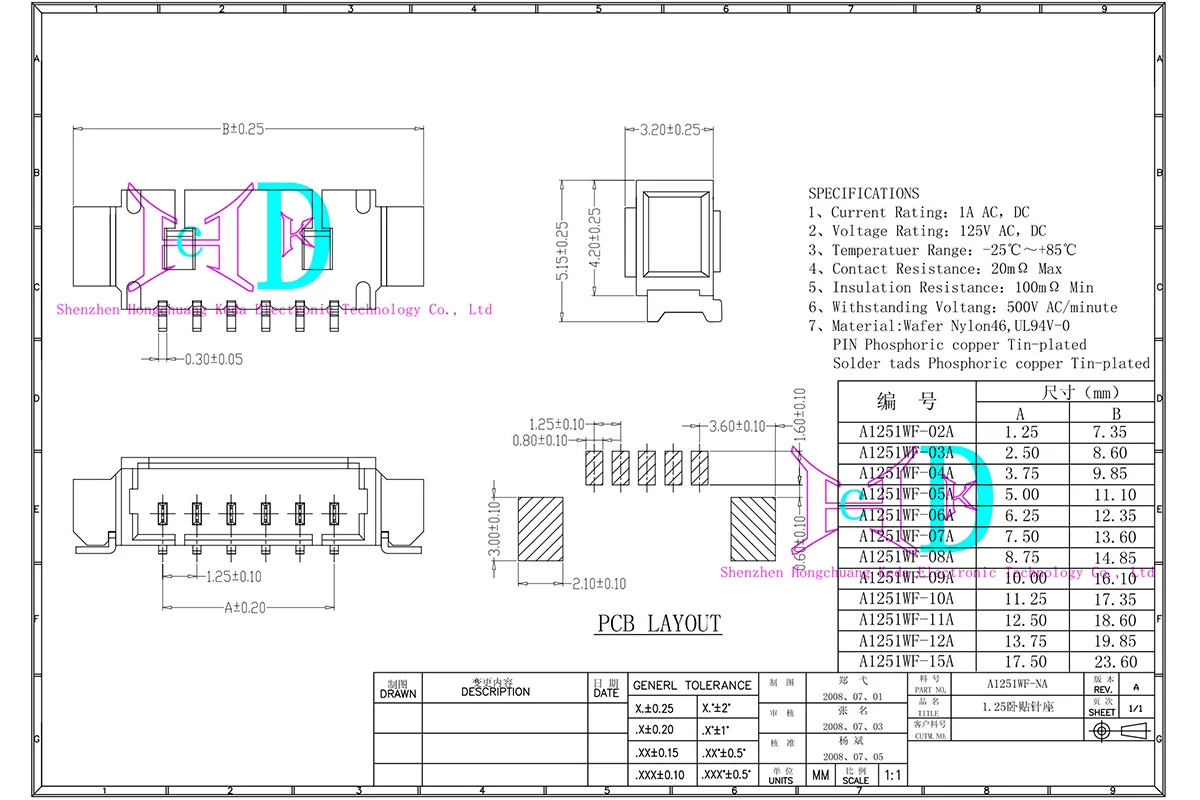
Task: Select the SPECIFICATIONS heading
Action: pos(863,193)
